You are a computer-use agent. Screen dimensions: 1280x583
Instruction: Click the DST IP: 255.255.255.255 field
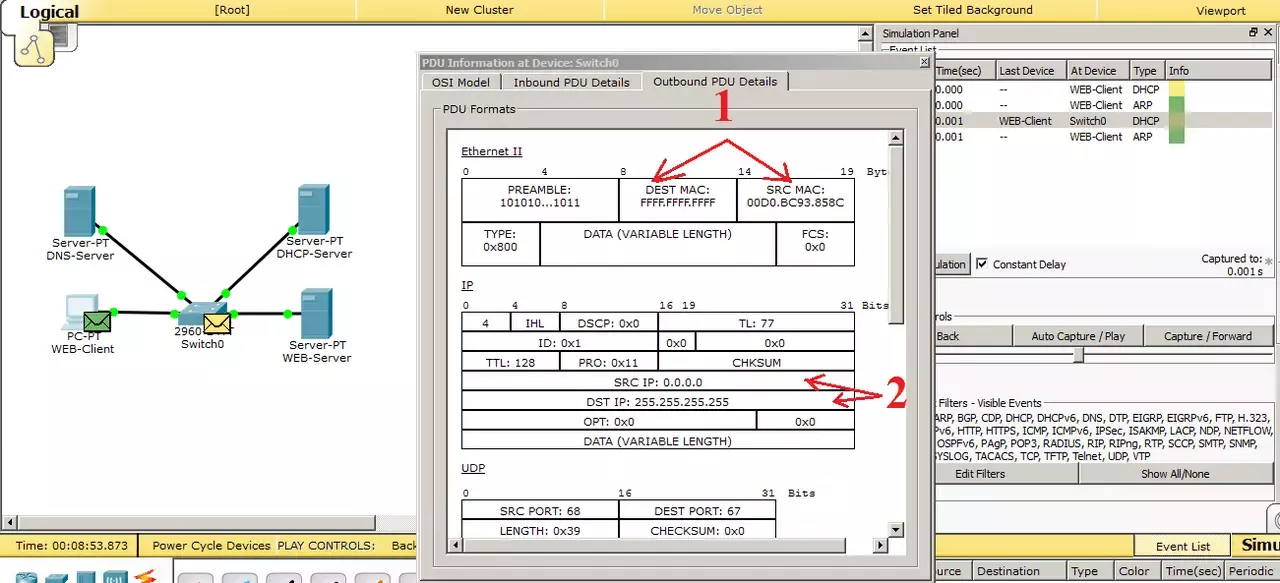pyautogui.click(x=658, y=402)
